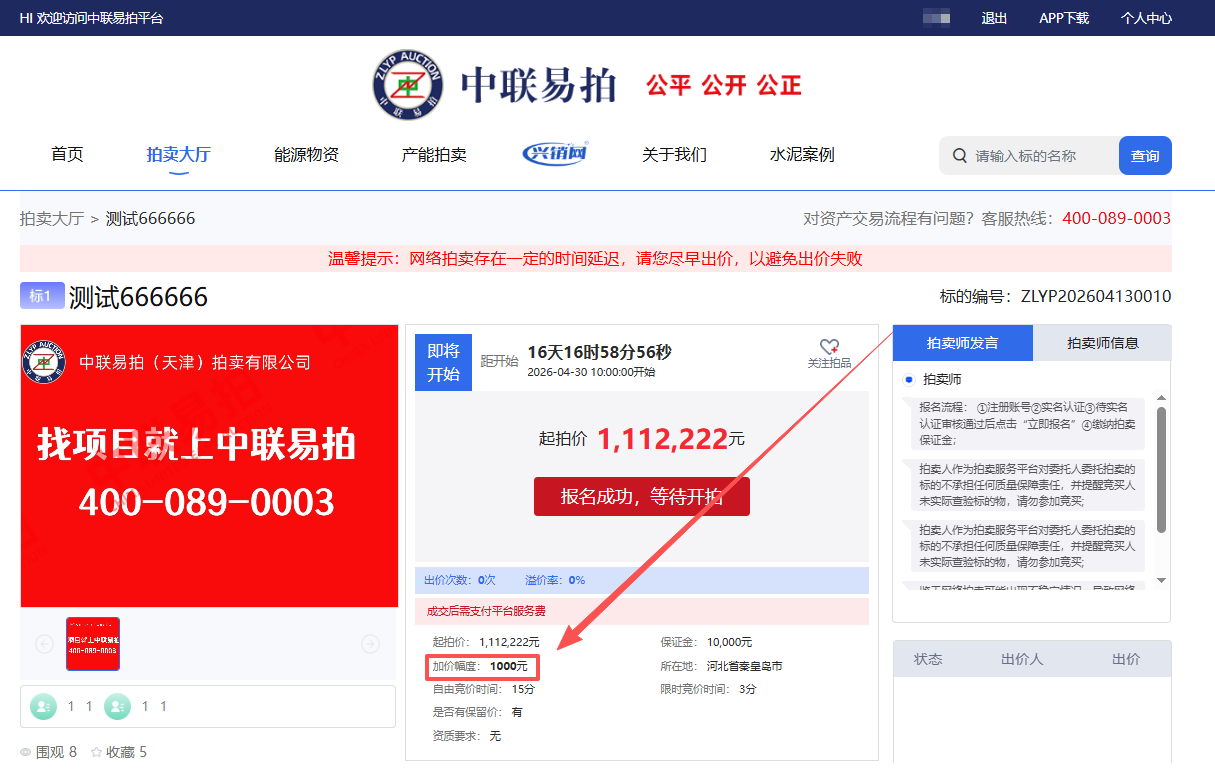Click 退出 link in top bar
Screen dimensions: 1215x781
(x=994, y=18)
